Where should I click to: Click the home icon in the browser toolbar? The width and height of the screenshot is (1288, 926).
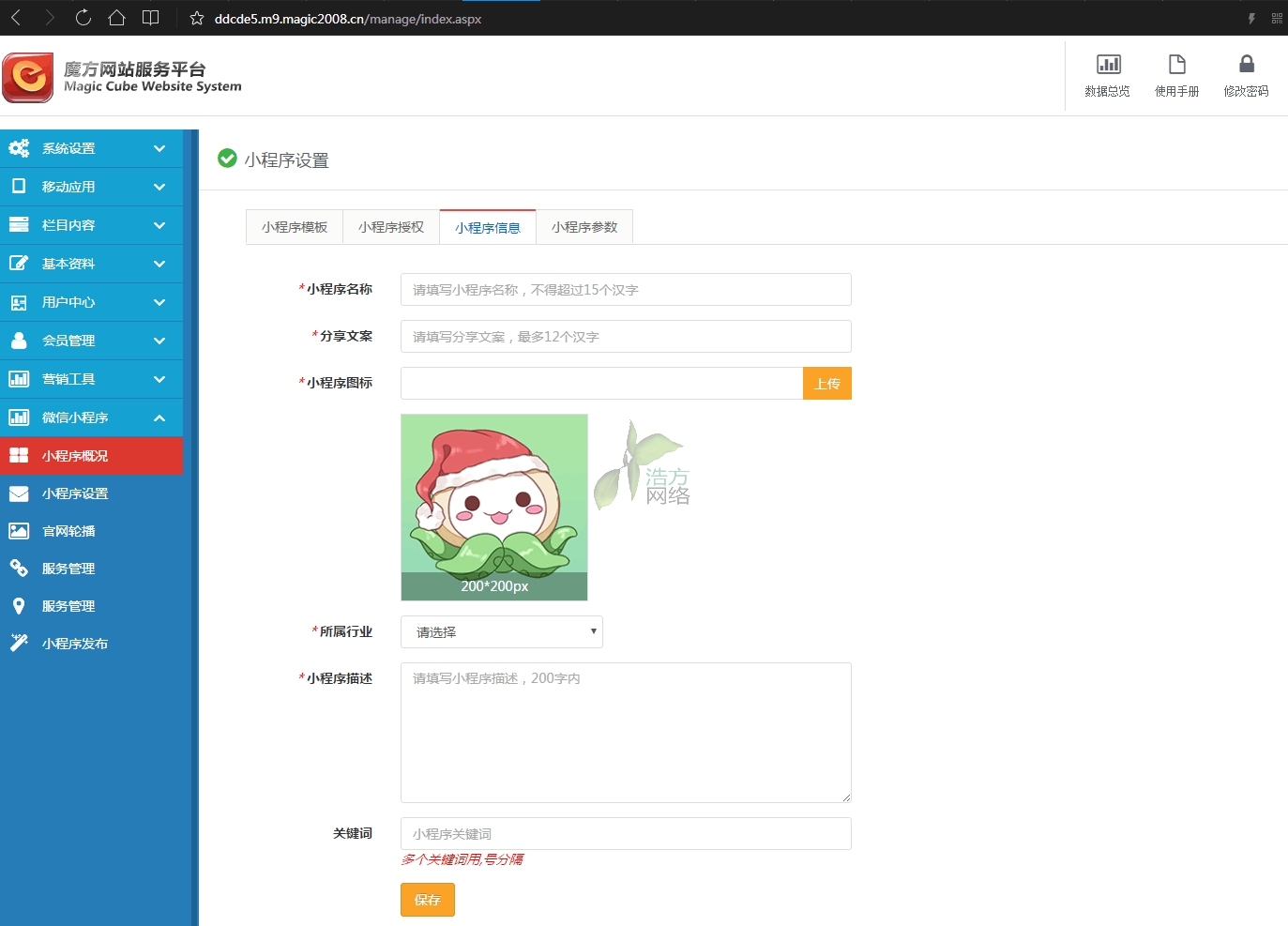tap(115, 18)
